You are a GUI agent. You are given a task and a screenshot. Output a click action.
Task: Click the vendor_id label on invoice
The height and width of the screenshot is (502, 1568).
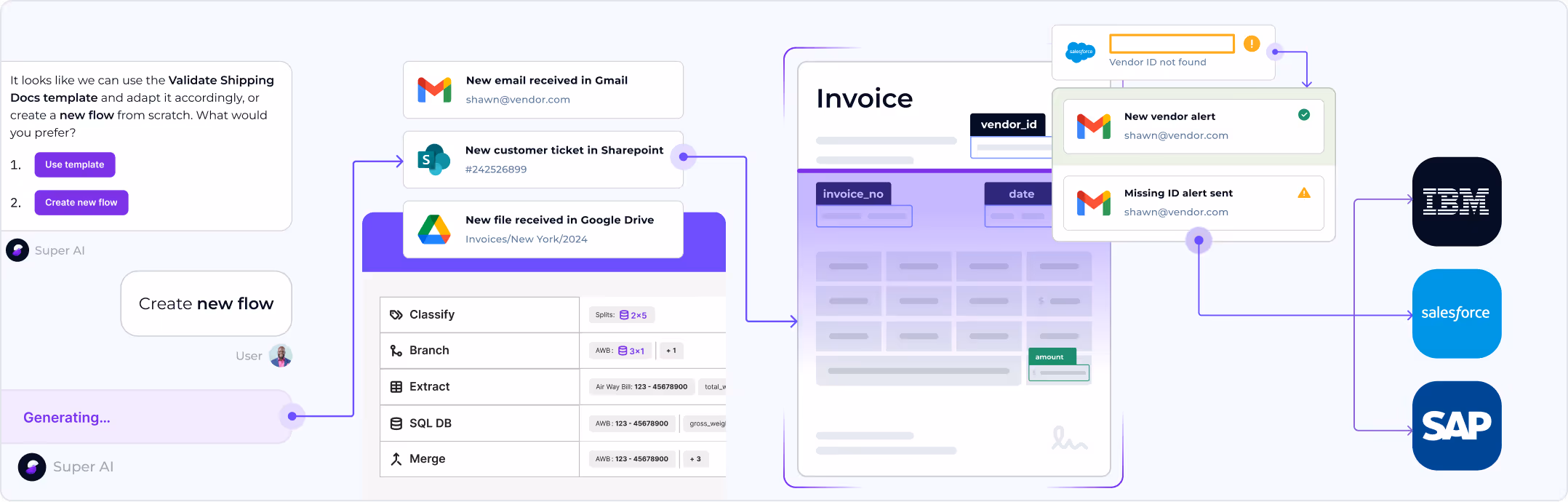(x=1009, y=124)
